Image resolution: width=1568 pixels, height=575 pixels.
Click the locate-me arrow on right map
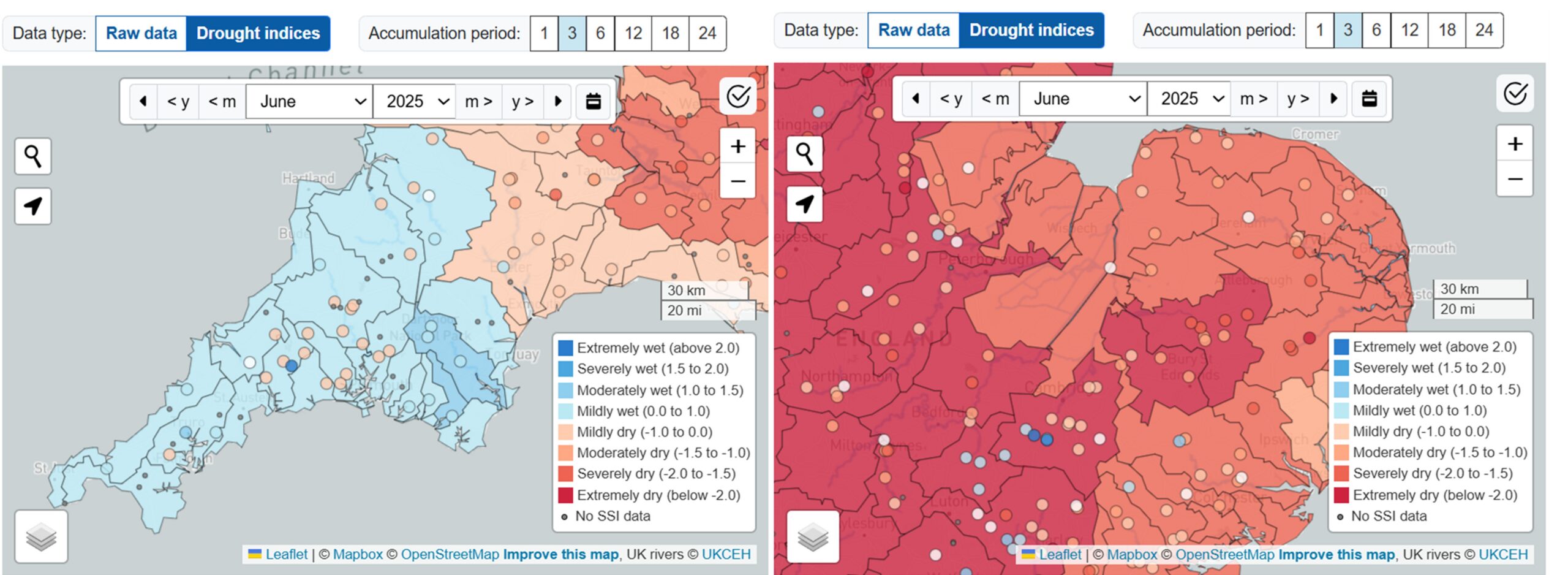(804, 204)
